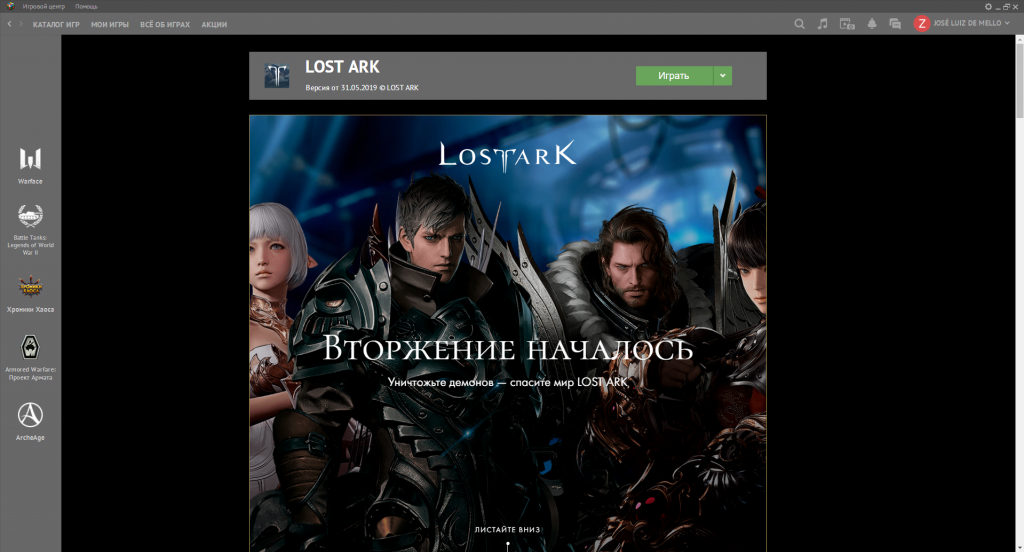Open notifications bell icon

(872, 24)
